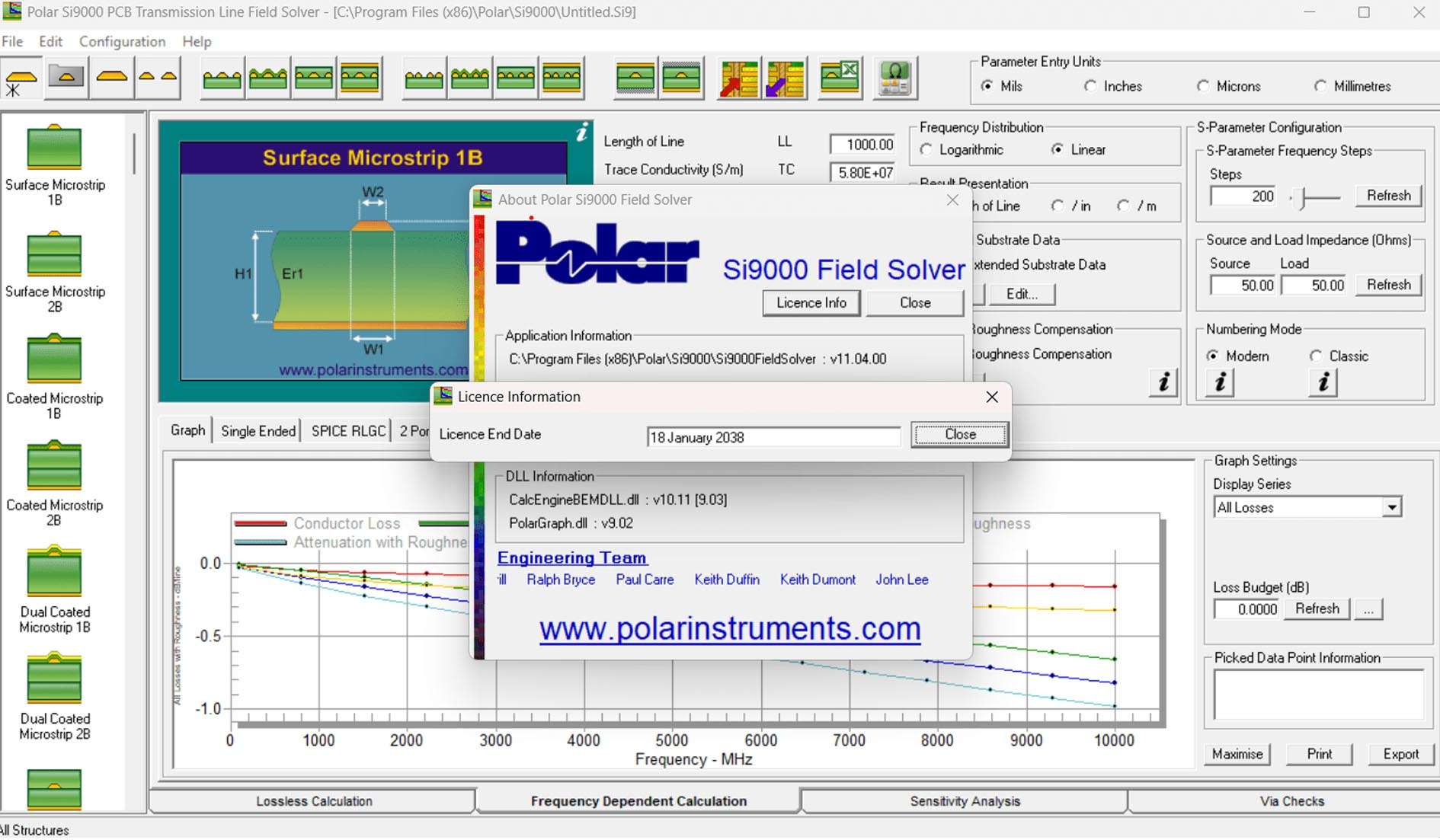This screenshot has height=840, width=1440.
Task: Open the www.polarinstruments.com link in About dialog
Action: [730, 629]
